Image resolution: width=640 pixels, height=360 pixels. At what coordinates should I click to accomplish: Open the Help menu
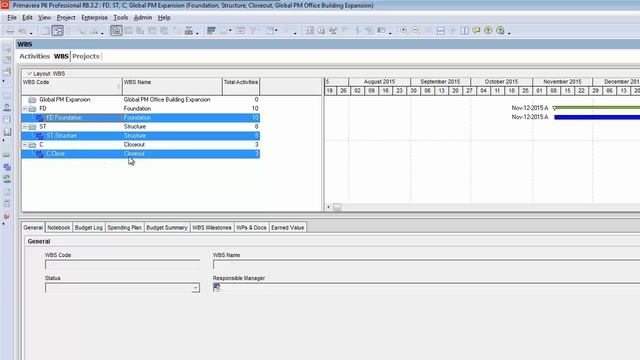(164, 18)
